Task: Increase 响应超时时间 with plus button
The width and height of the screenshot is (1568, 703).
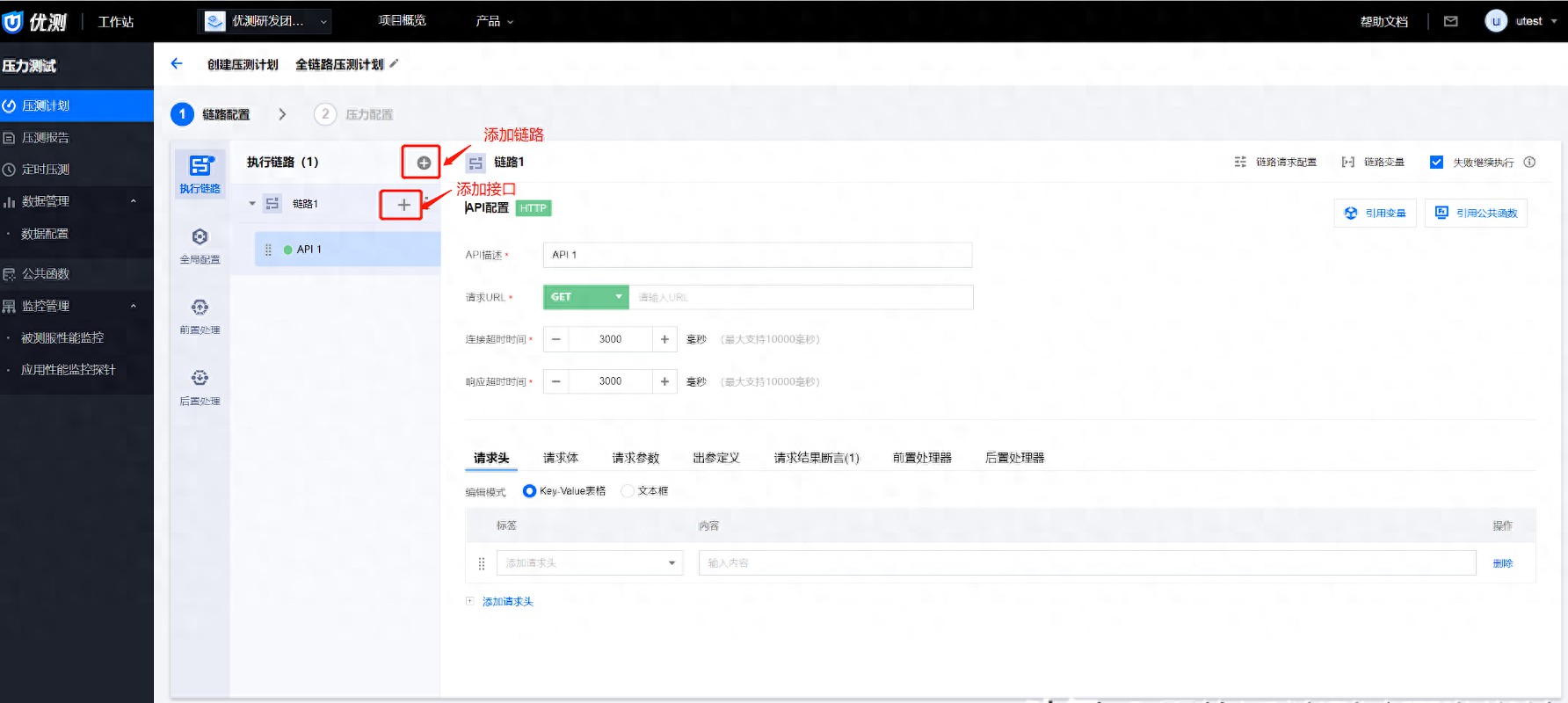Action: [x=664, y=381]
